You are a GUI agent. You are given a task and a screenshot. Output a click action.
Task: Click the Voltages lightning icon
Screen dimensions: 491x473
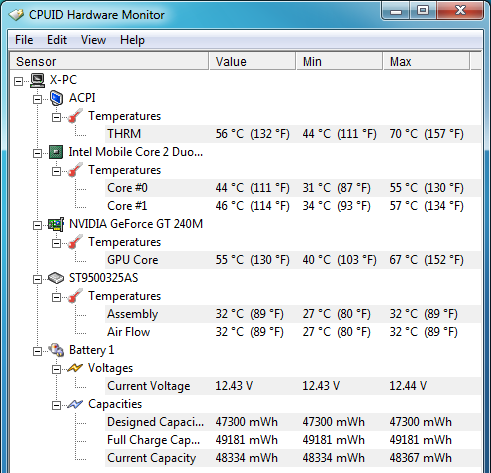point(75,368)
